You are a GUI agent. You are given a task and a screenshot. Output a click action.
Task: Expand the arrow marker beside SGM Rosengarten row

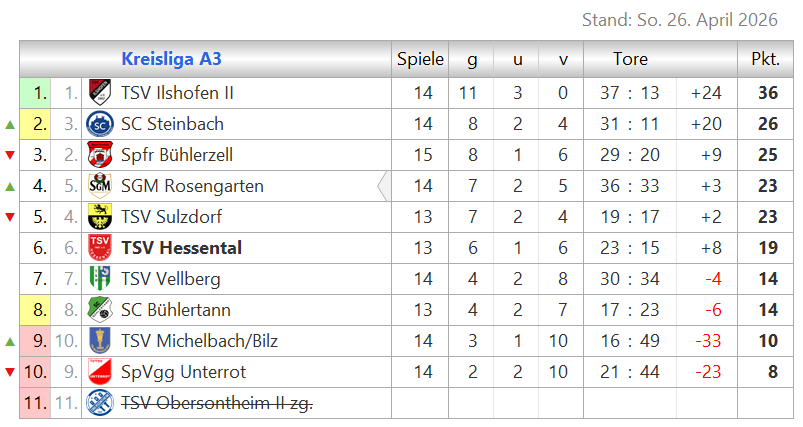(383, 186)
